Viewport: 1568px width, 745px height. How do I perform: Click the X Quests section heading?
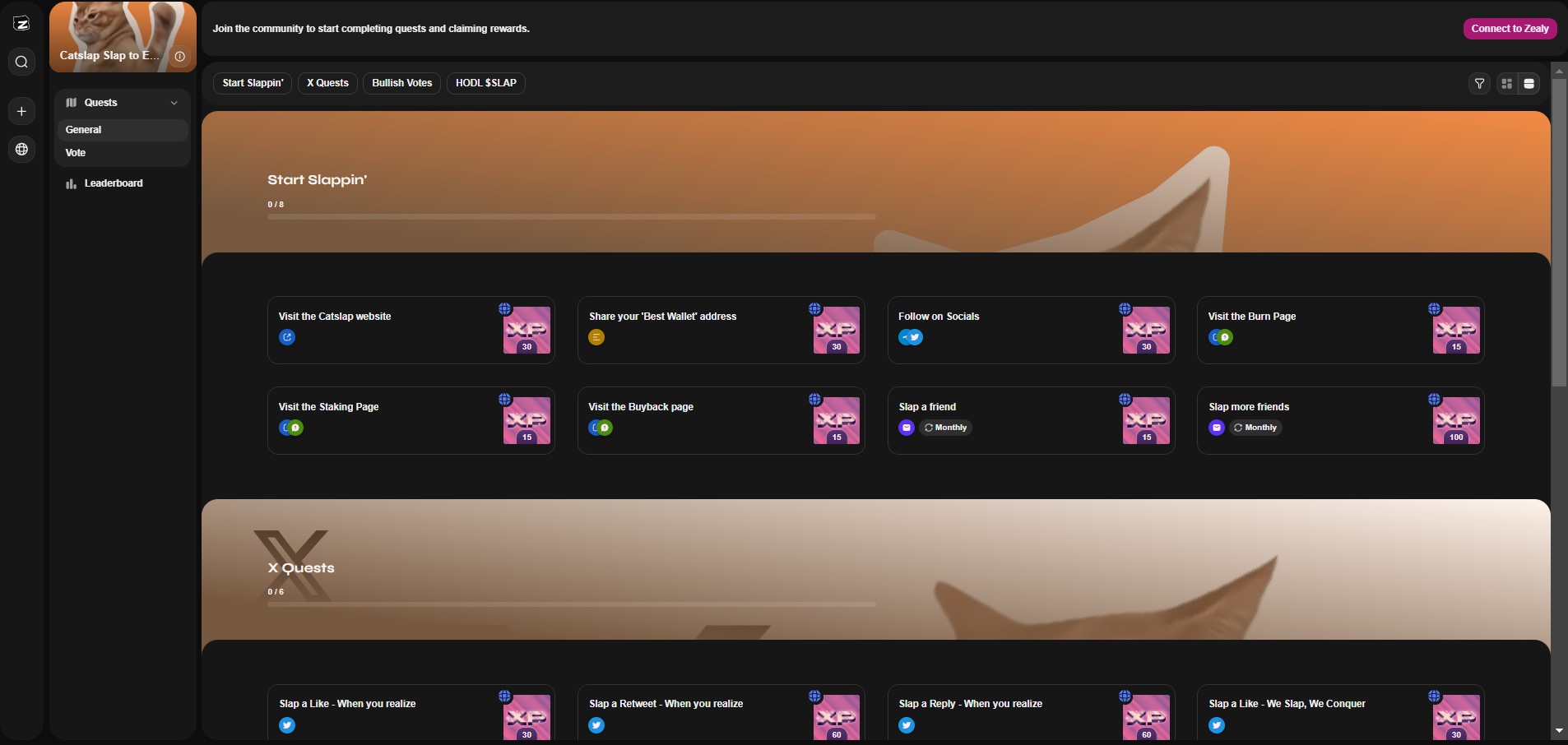point(301,568)
